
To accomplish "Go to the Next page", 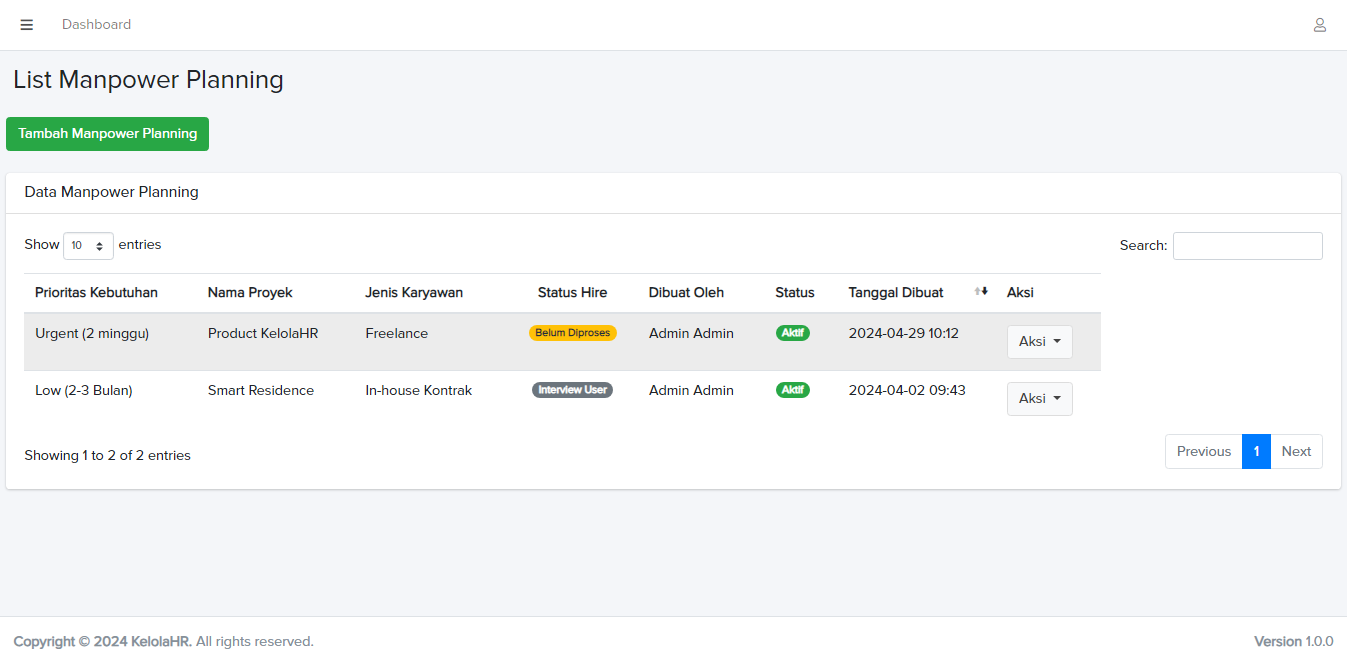I will click(x=1296, y=451).
